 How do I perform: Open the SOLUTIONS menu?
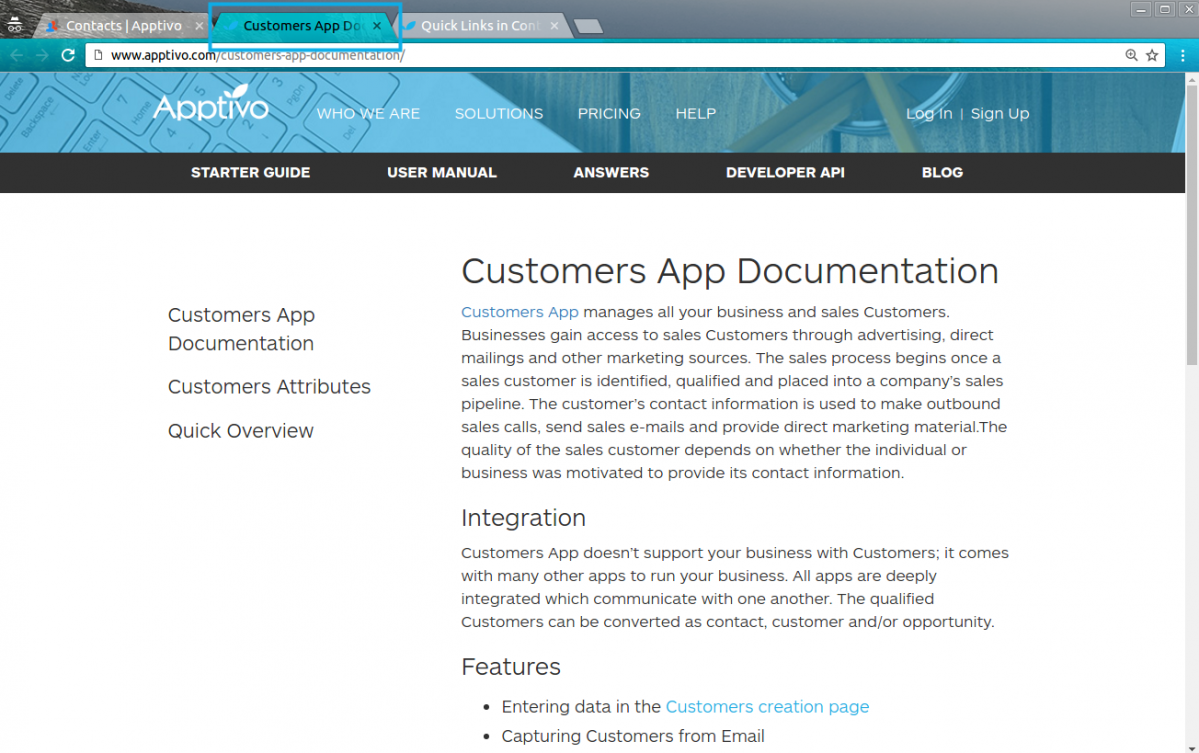point(499,113)
